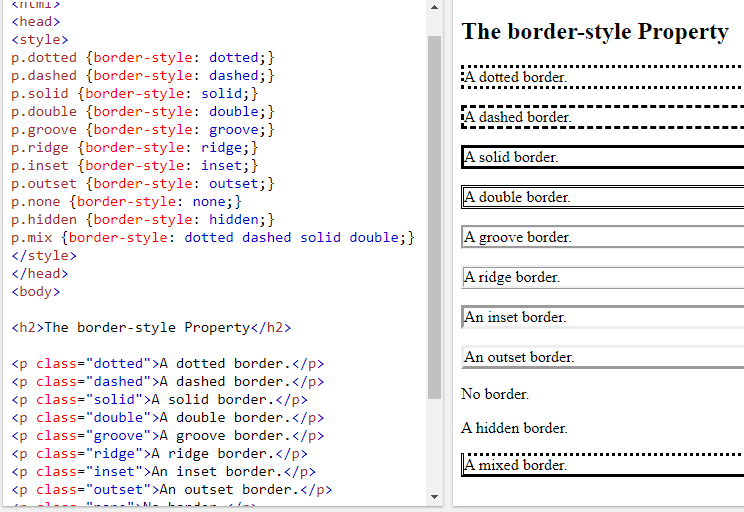Click 'A solid border.' paragraph in preview

602,157
